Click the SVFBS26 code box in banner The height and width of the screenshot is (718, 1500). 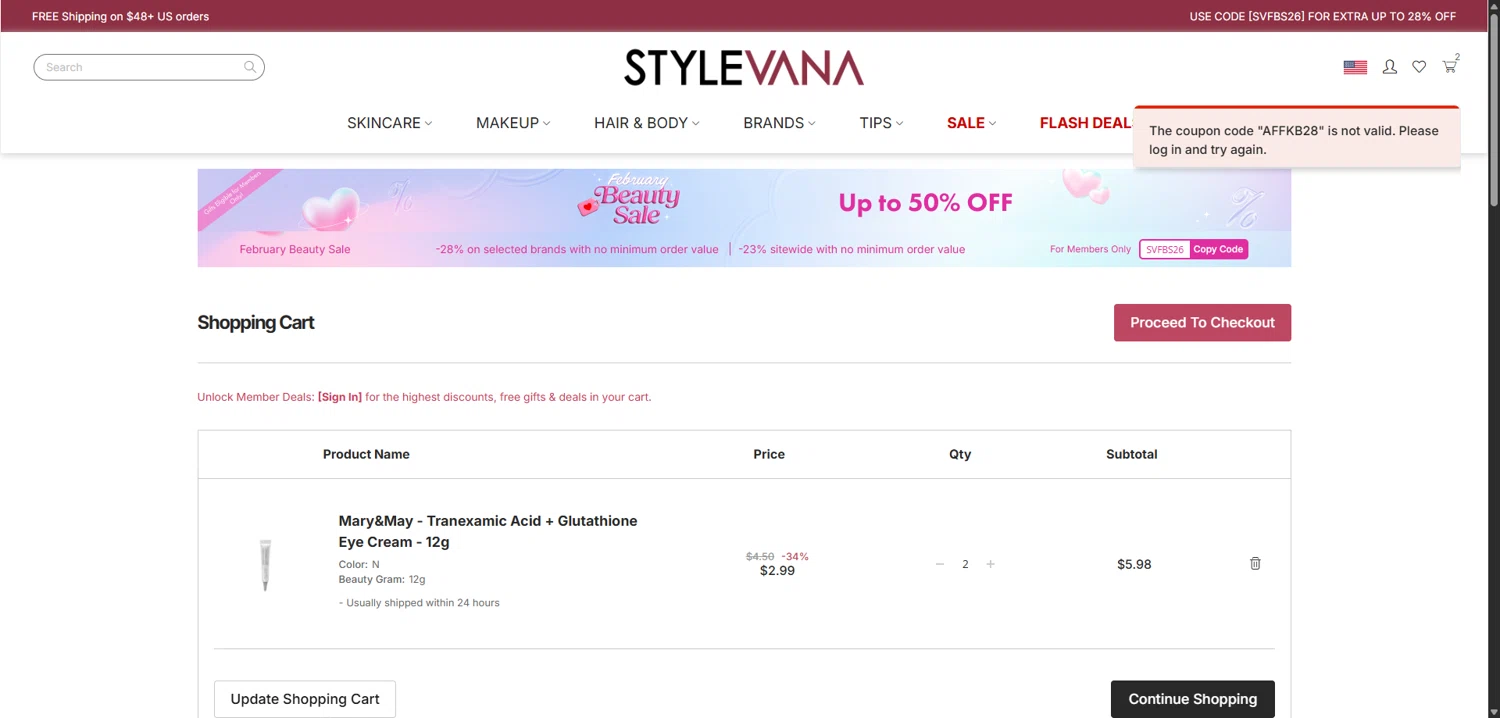[1165, 249]
